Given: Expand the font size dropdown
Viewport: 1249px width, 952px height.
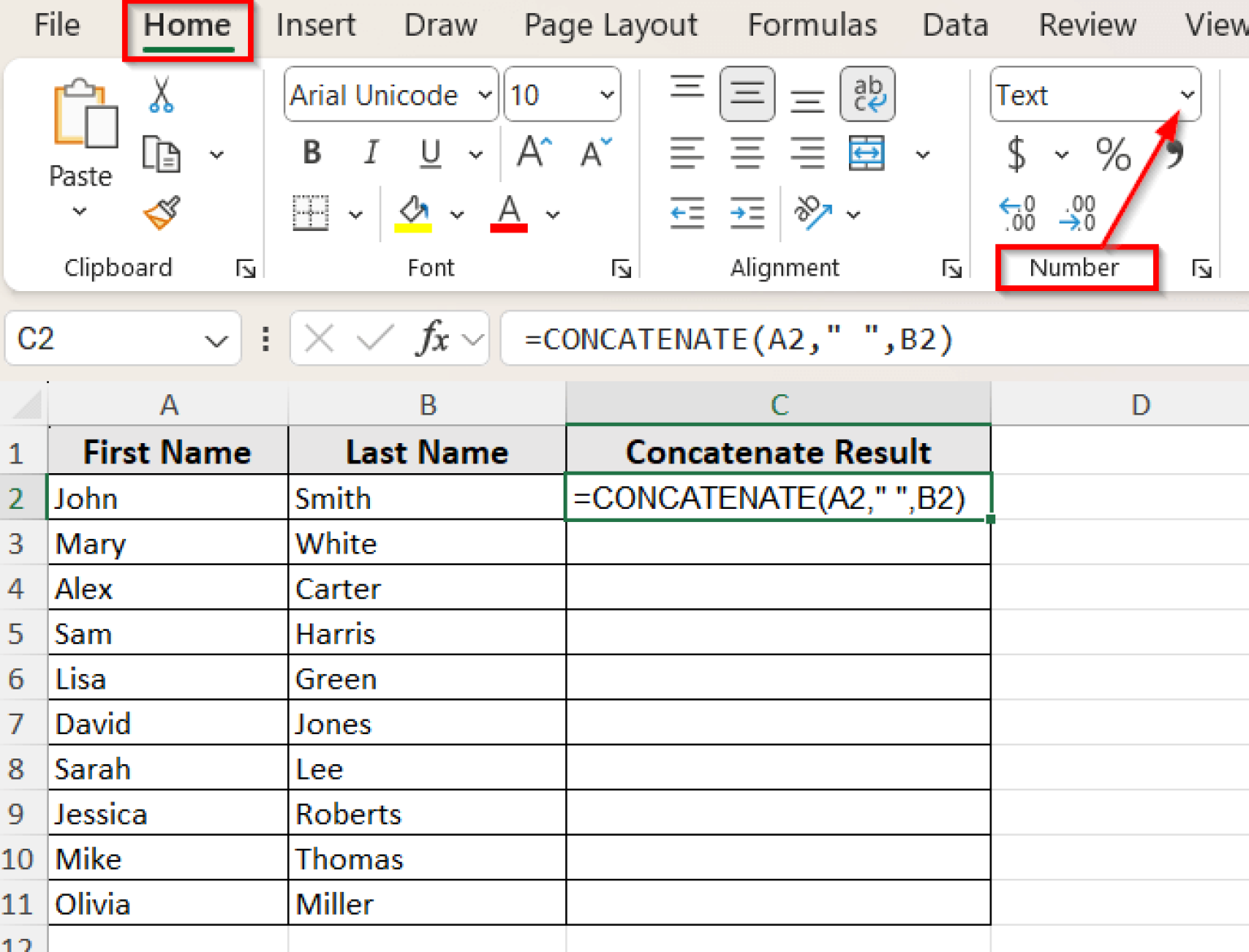Looking at the screenshot, I should click(607, 95).
